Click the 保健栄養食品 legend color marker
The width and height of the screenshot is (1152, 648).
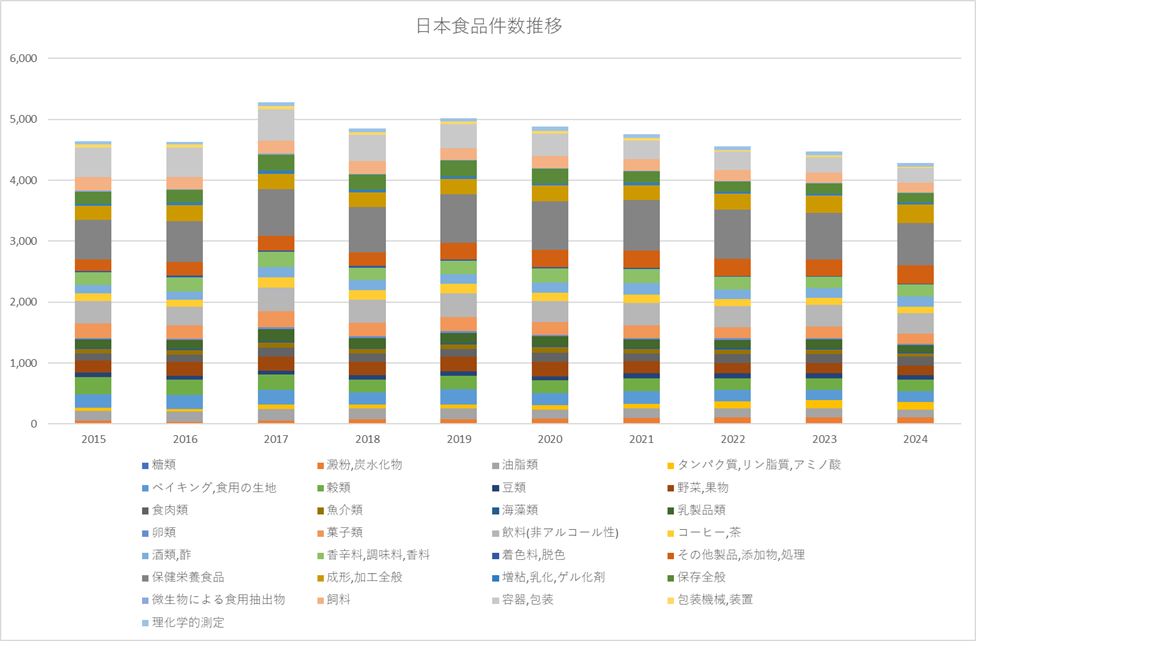click(x=145, y=577)
